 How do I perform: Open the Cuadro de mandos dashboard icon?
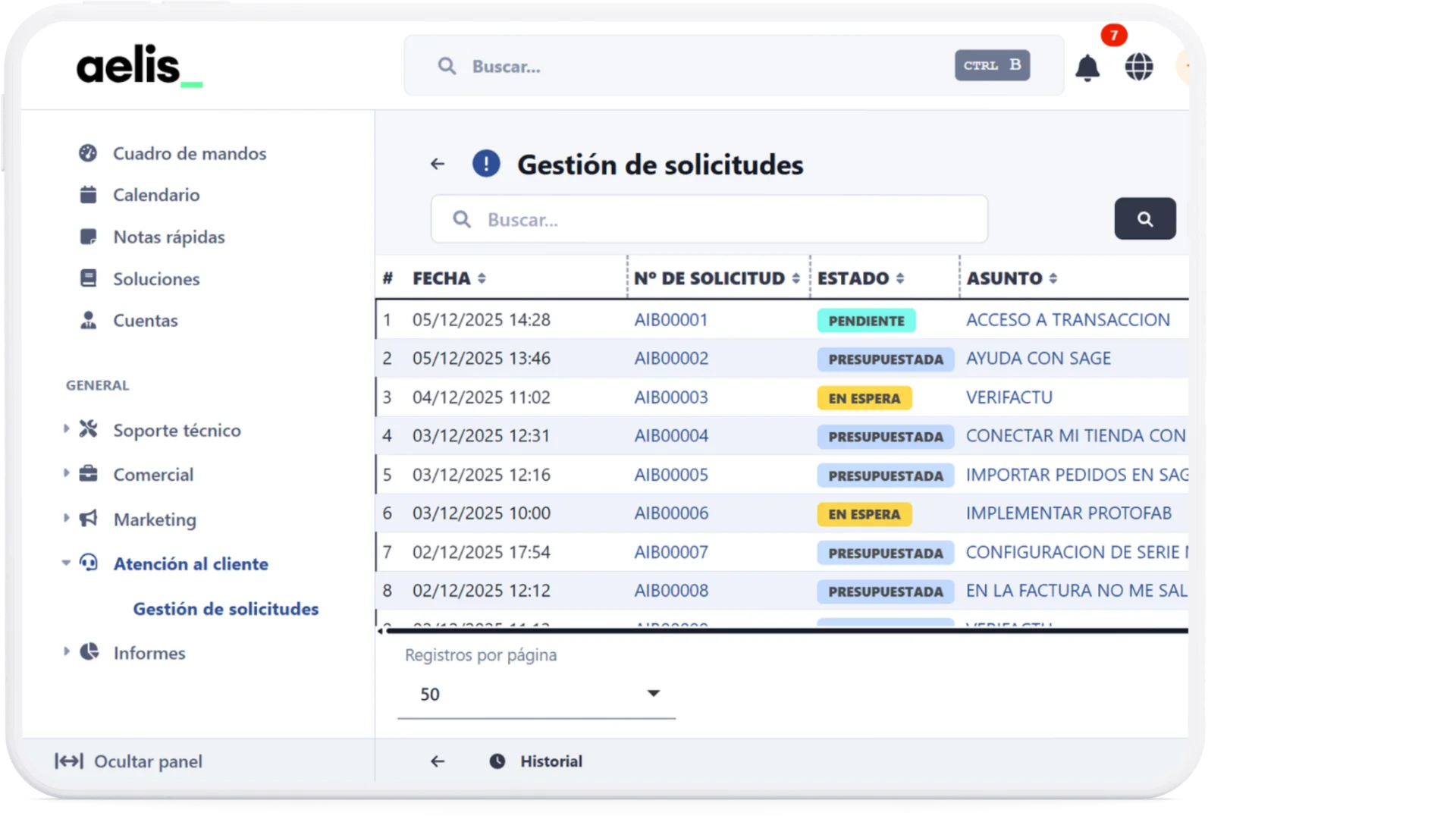click(88, 152)
